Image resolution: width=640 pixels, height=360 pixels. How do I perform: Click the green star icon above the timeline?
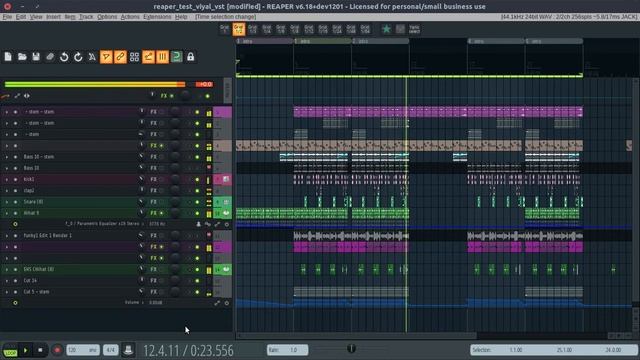pyautogui.click(x=386, y=29)
